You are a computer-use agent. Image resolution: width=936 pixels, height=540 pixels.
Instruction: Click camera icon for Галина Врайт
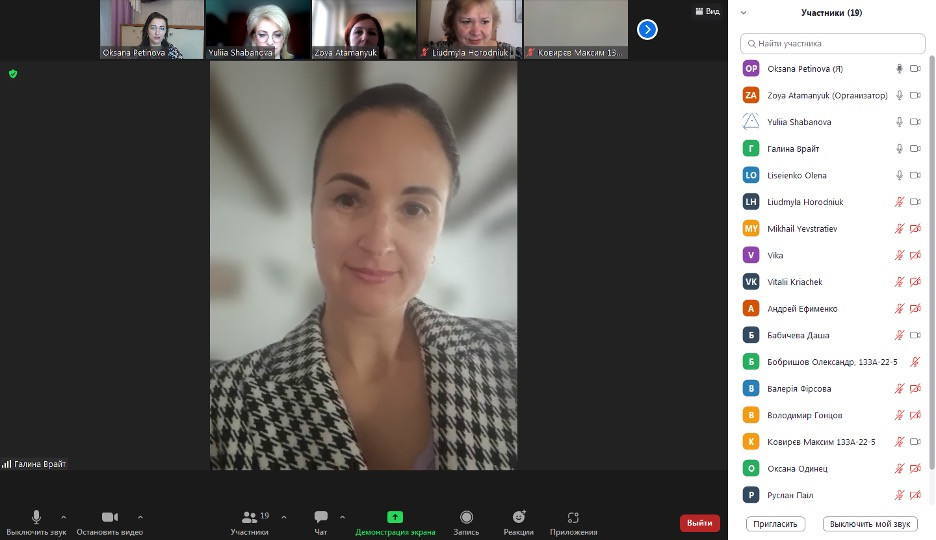click(x=915, y=149)
